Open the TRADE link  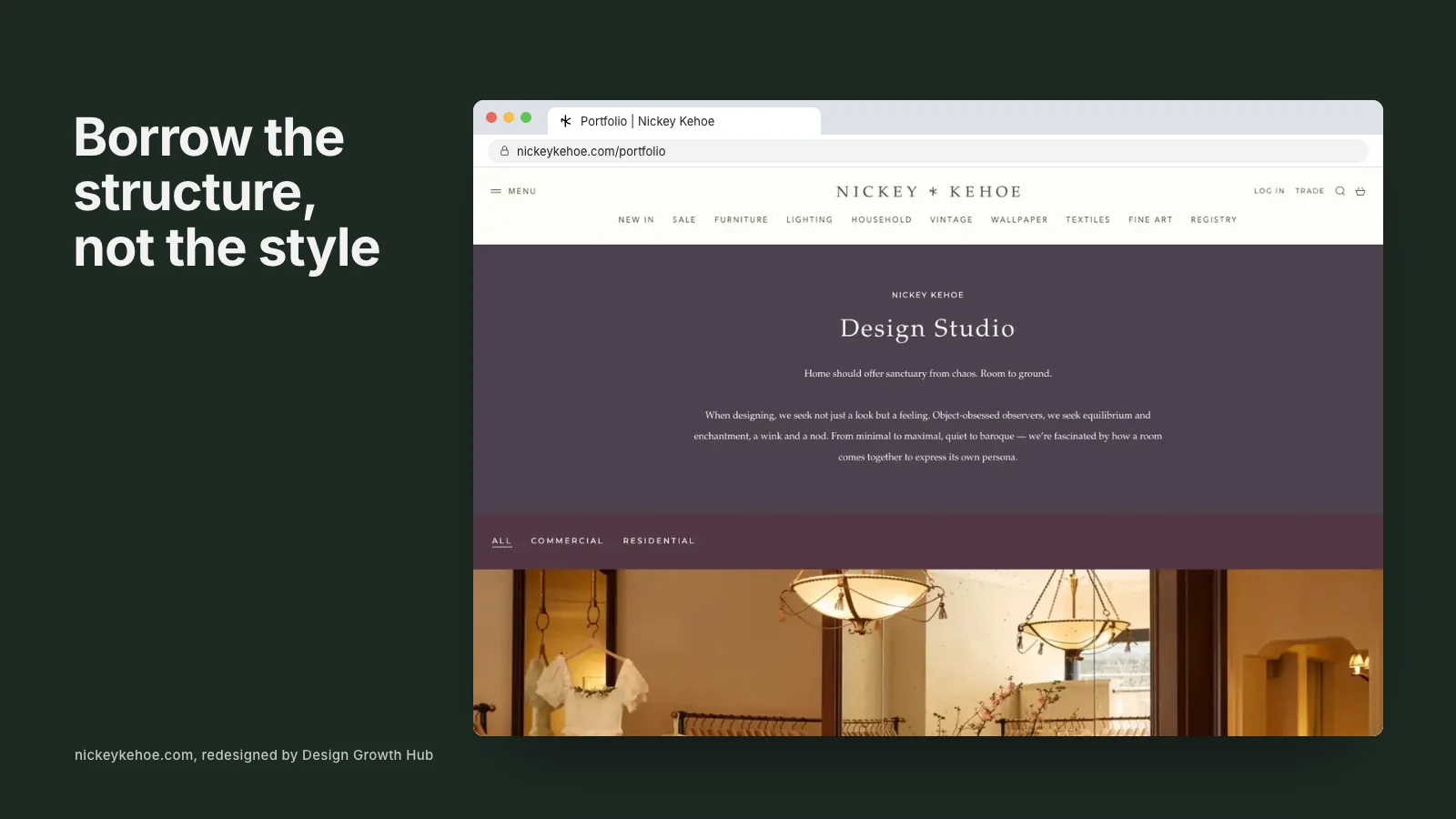tap(1309, 191)
